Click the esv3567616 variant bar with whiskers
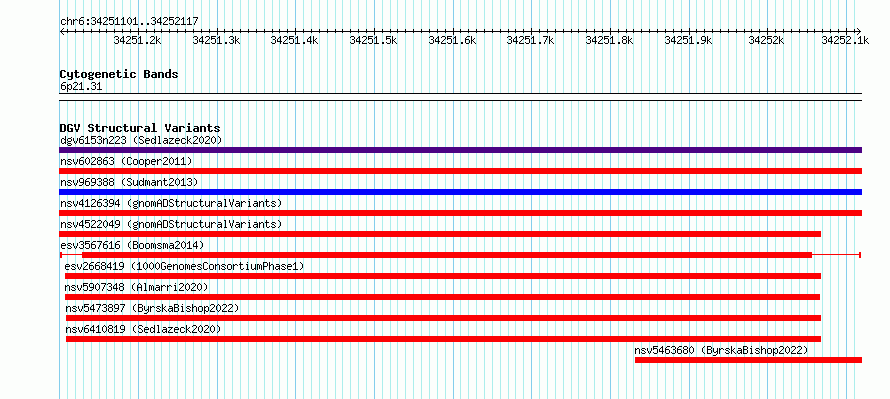The width and height of the screenshot is (890, 399). (x=460, y=255)
